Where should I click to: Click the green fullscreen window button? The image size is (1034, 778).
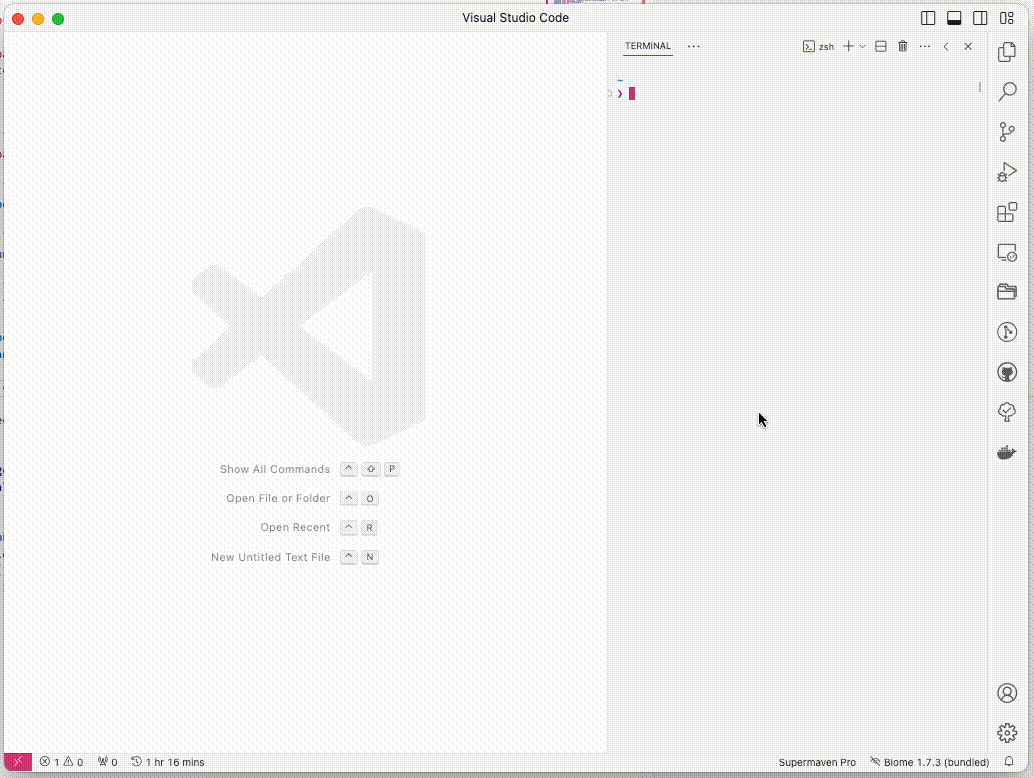58,19
